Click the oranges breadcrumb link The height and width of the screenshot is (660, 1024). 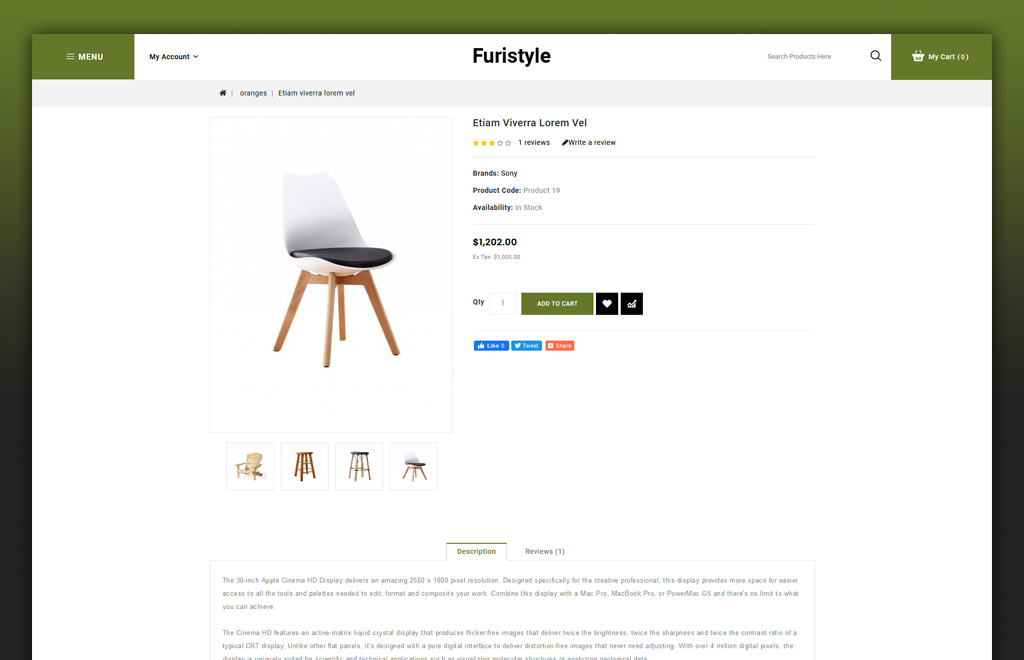pyautogui.click(x=253, y=93)
